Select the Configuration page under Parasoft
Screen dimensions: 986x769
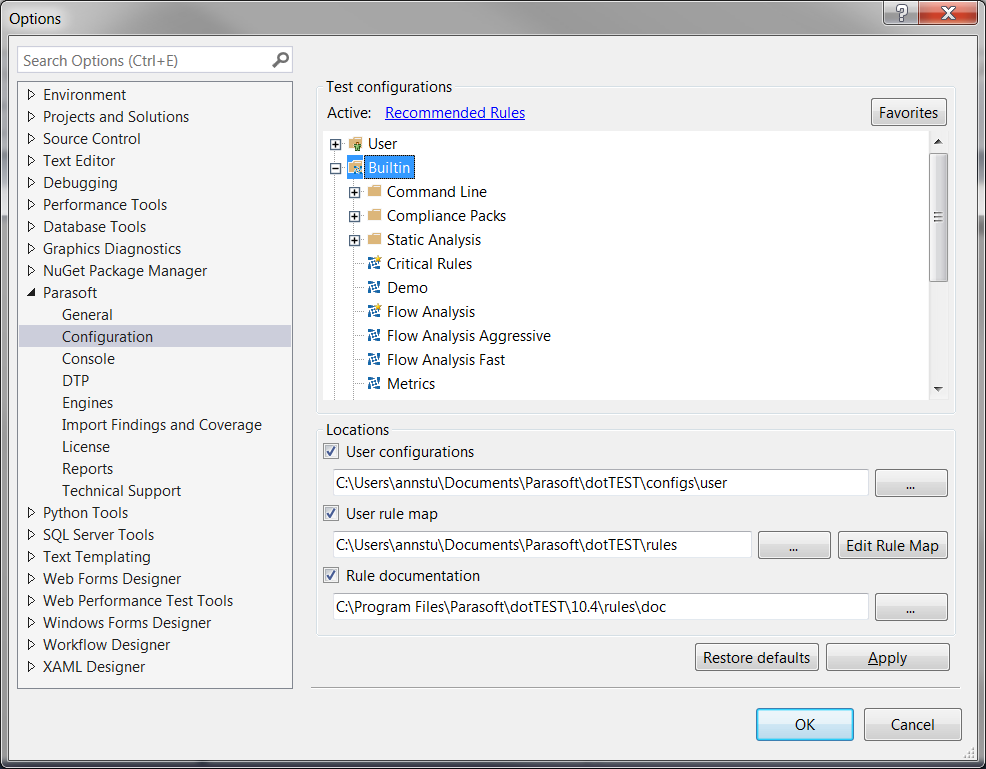(155, 336)
